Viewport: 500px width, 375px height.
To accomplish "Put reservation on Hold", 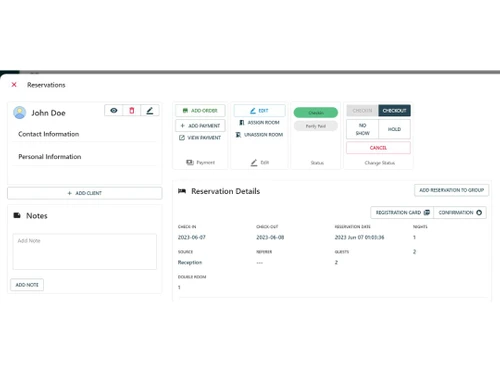I will click(394, 129).
